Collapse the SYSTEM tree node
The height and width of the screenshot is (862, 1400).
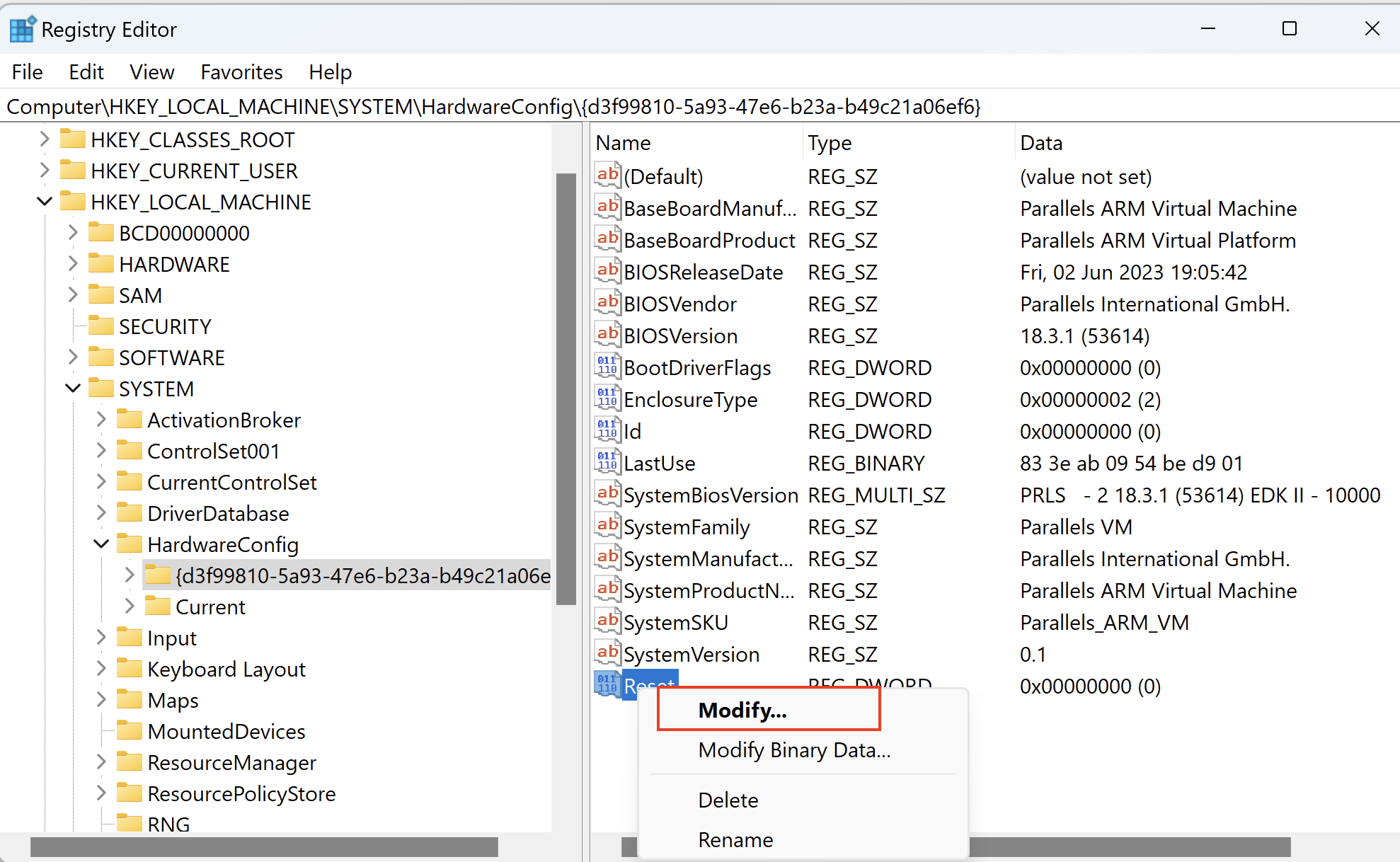pyautogui.click(x=72, y=388)
